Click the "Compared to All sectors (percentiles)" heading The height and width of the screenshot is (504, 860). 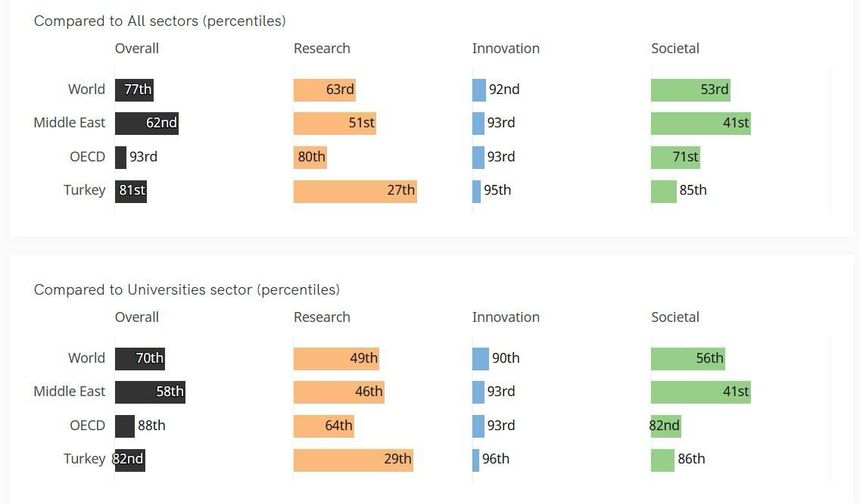pyautogui.click(x=160, y=21)
